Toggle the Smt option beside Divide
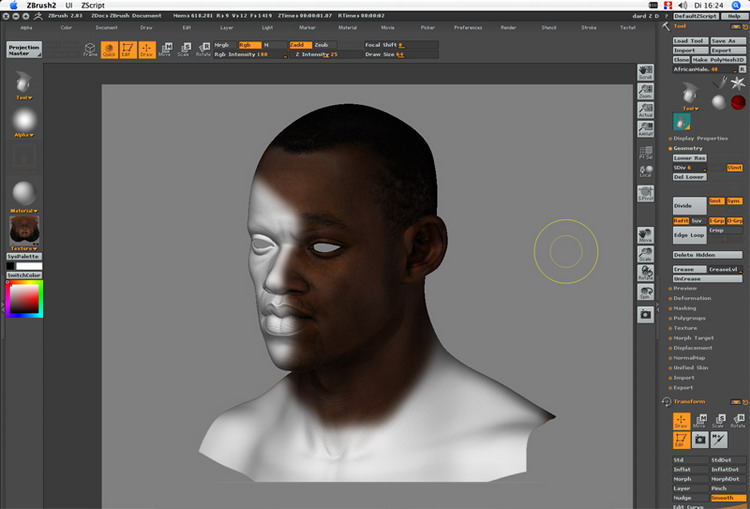Viewport: 750px width, 509px height. point(715,201)
